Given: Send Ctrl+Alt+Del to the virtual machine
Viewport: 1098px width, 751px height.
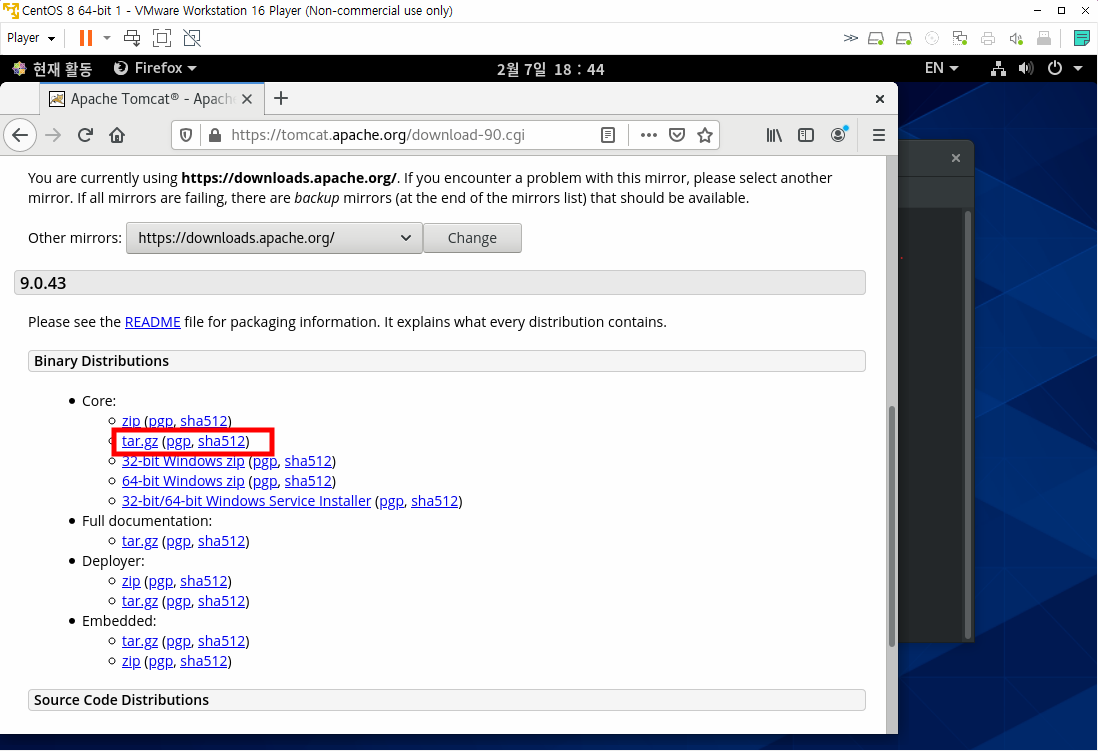Looking at the screenshot, I should pyautogui.click(x=132, y=38).
